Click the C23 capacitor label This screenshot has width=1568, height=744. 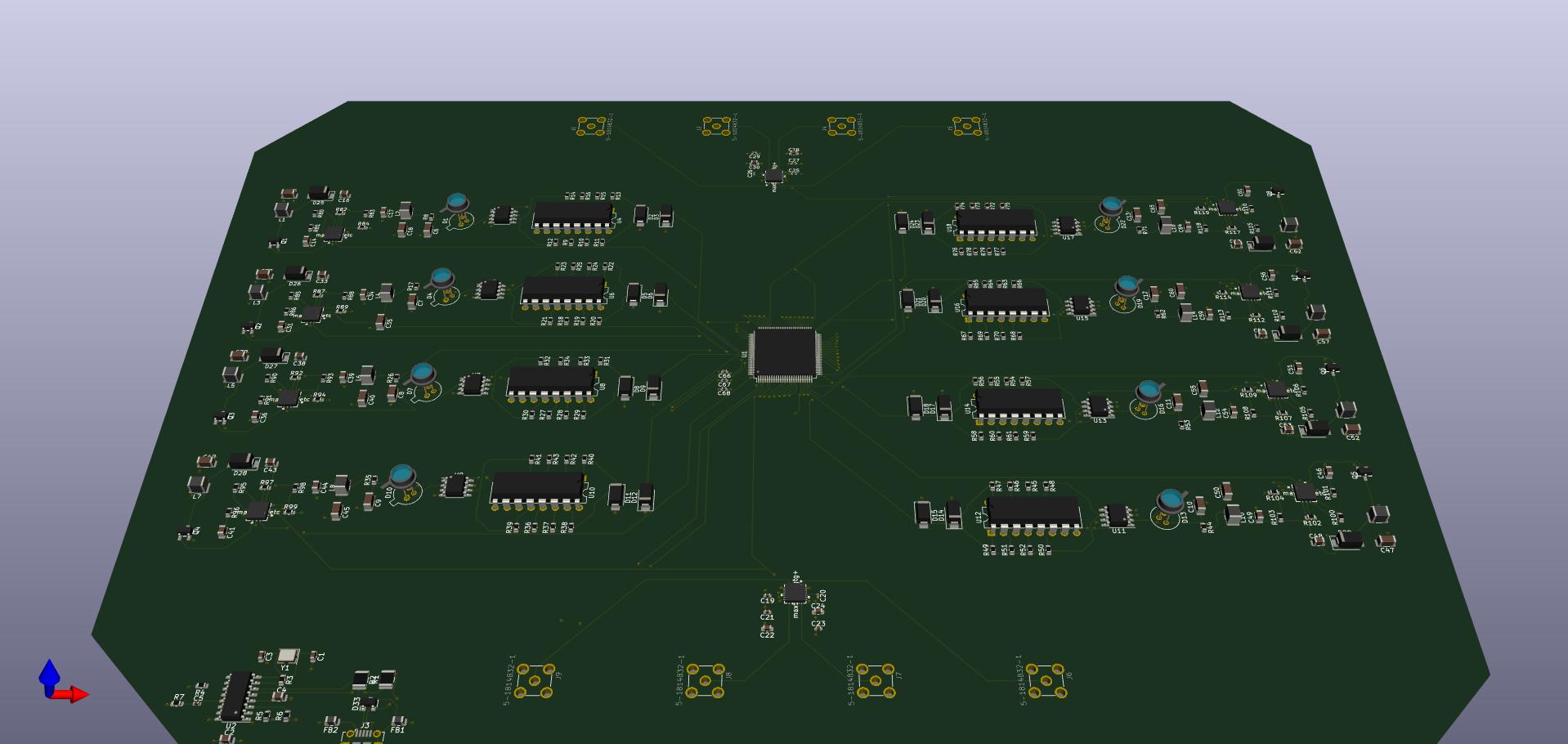pos(818,624)
